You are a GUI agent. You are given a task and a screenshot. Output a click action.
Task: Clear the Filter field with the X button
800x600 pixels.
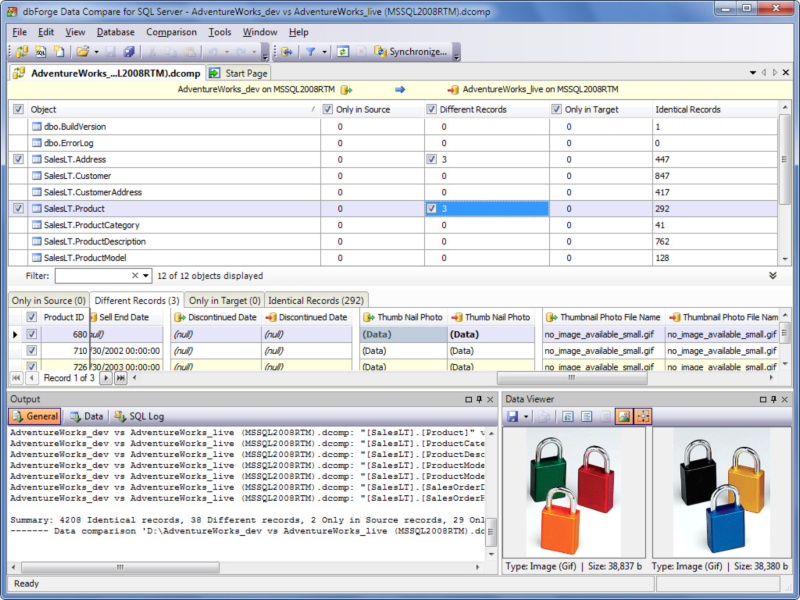point(135,276)
